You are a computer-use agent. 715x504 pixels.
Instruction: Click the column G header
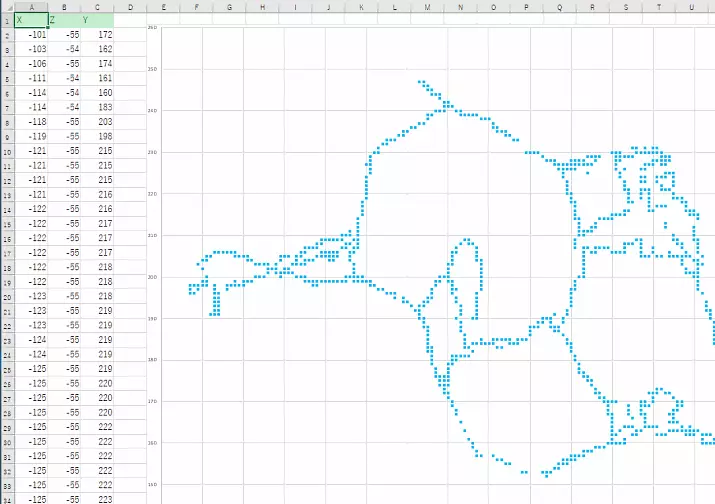coord(229,7)
